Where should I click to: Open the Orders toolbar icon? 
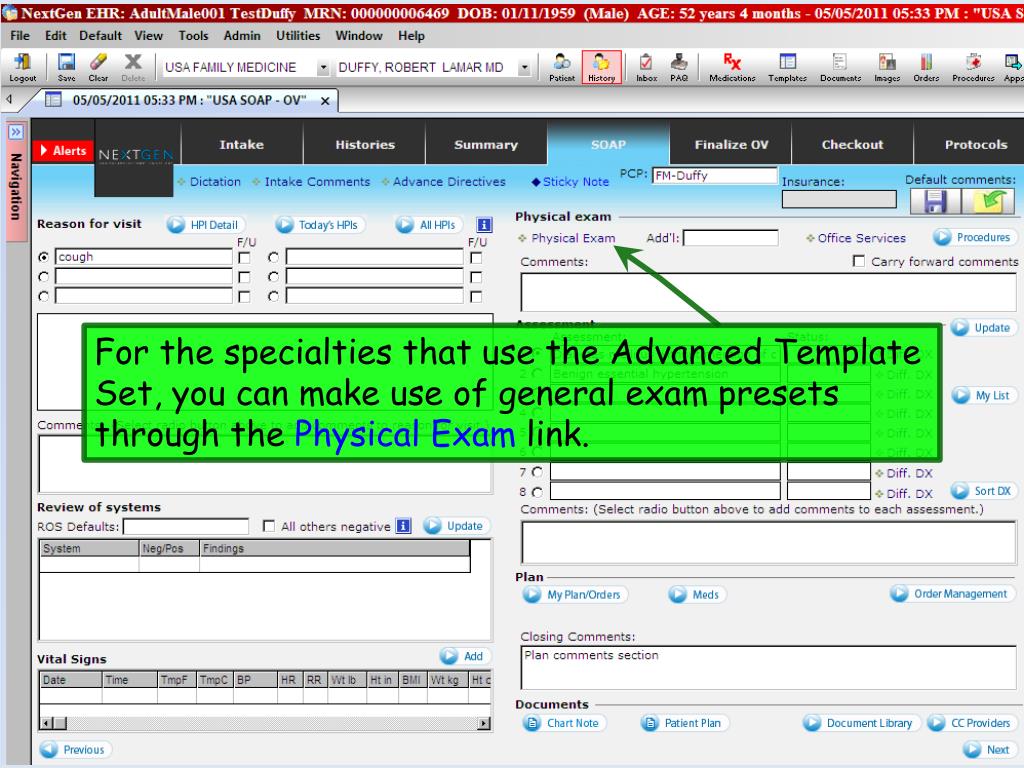[926, 67]
